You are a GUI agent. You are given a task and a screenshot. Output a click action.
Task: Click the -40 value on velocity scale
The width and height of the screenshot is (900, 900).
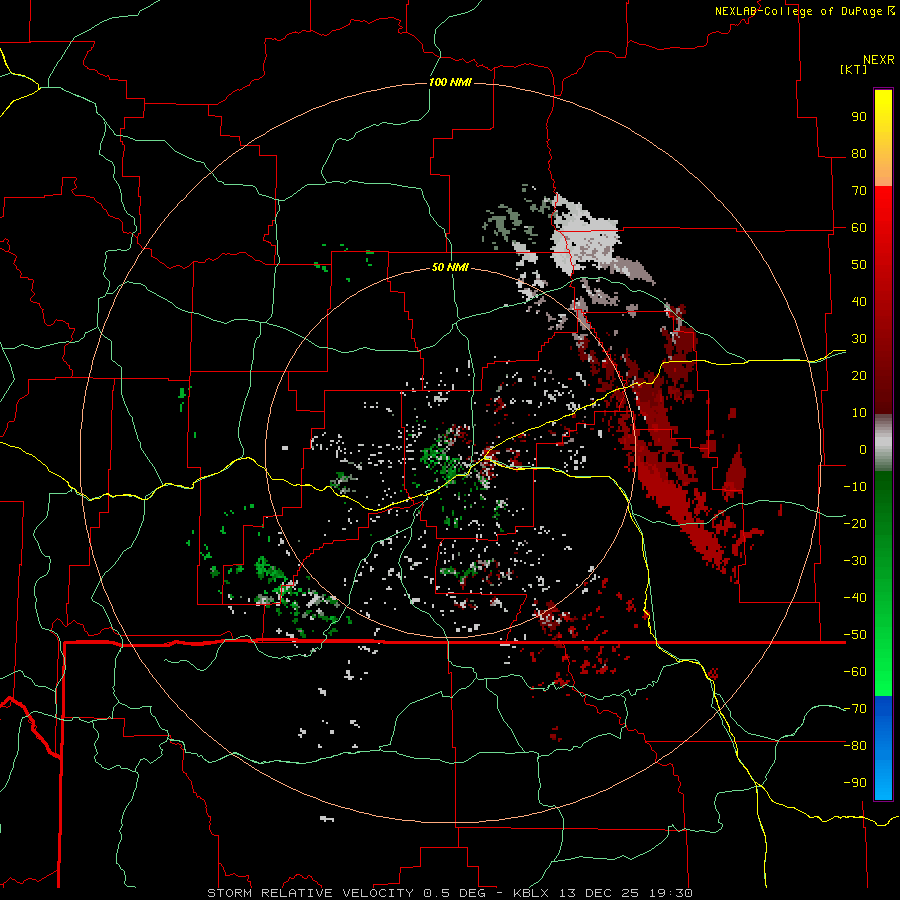point(855,598)
